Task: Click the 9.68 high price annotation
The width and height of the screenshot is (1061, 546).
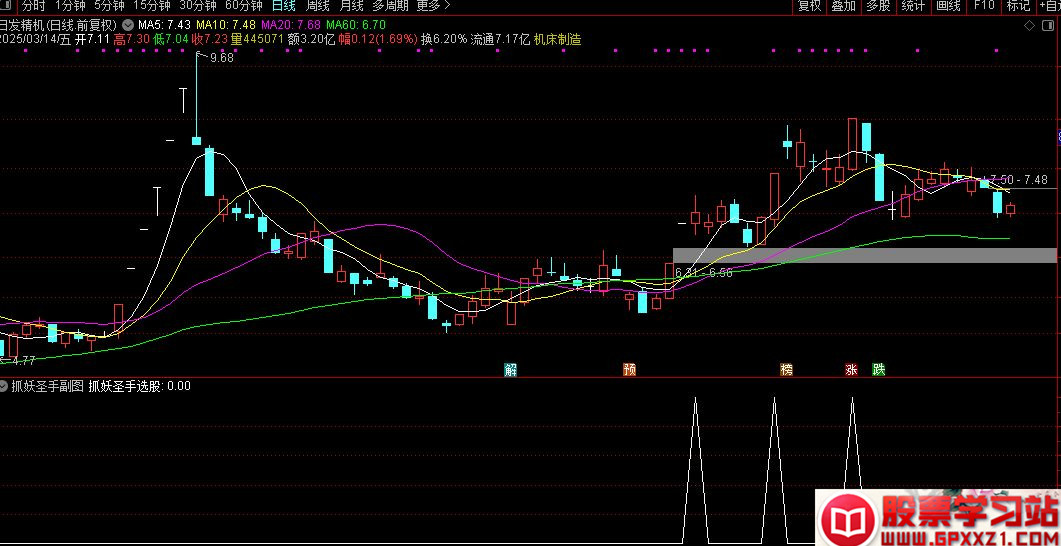Action: (x=221, y=58)
